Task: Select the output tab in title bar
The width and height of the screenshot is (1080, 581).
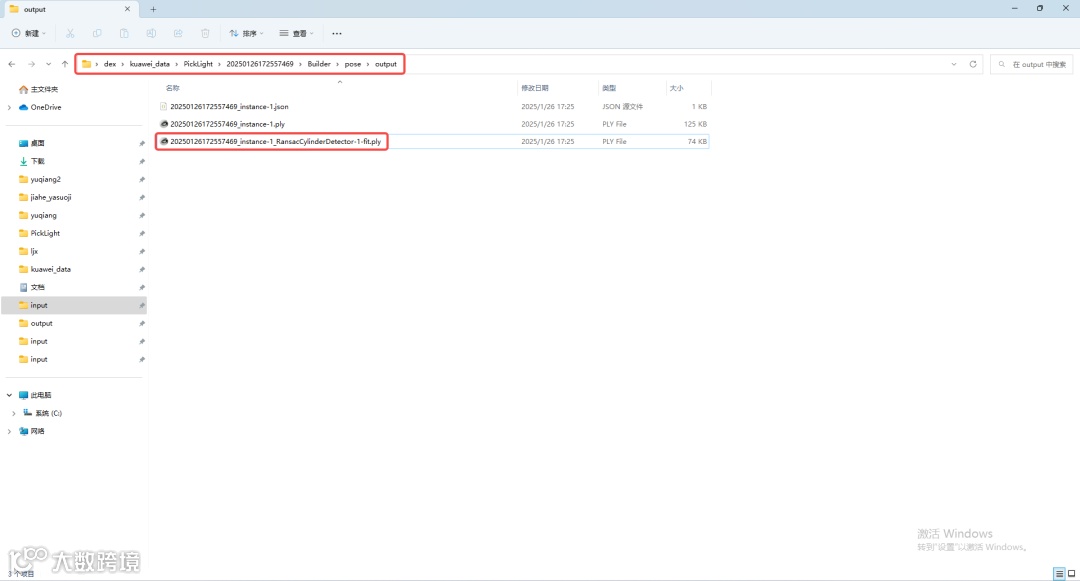Action: pyautogui.click(x=69, y=10)
